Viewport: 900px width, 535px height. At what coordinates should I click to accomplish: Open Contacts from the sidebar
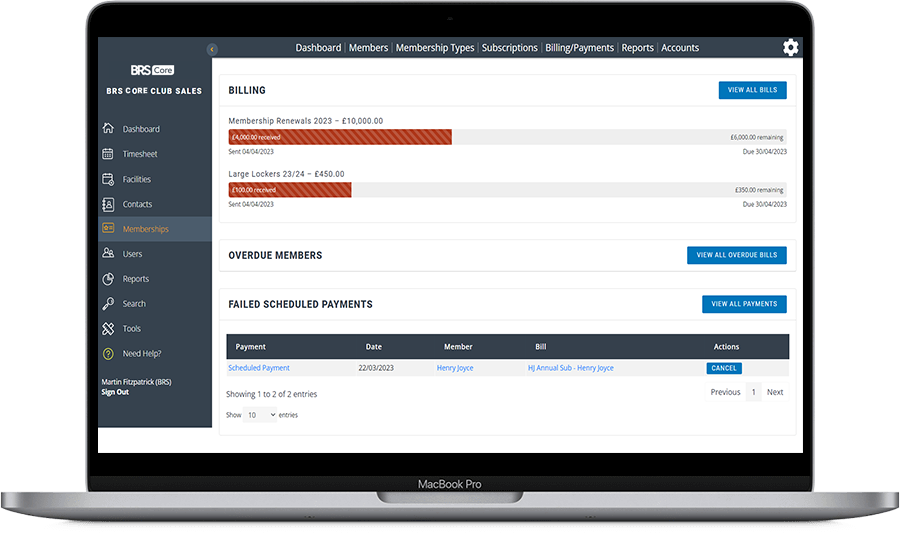pos(137,204)
